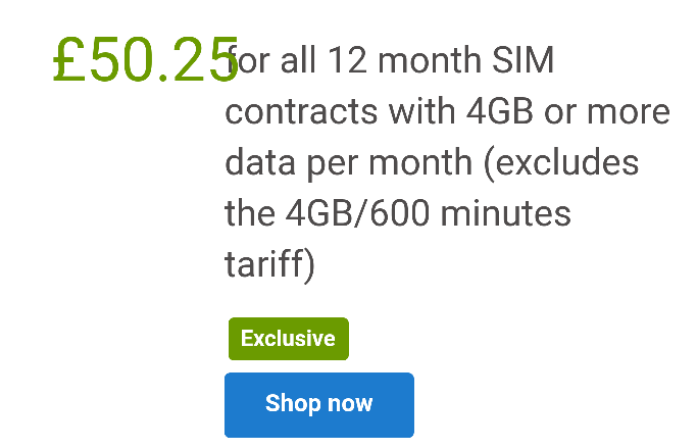Click the word 'contracts' in description
The image size is (700, 441).
tap(302, 112)
